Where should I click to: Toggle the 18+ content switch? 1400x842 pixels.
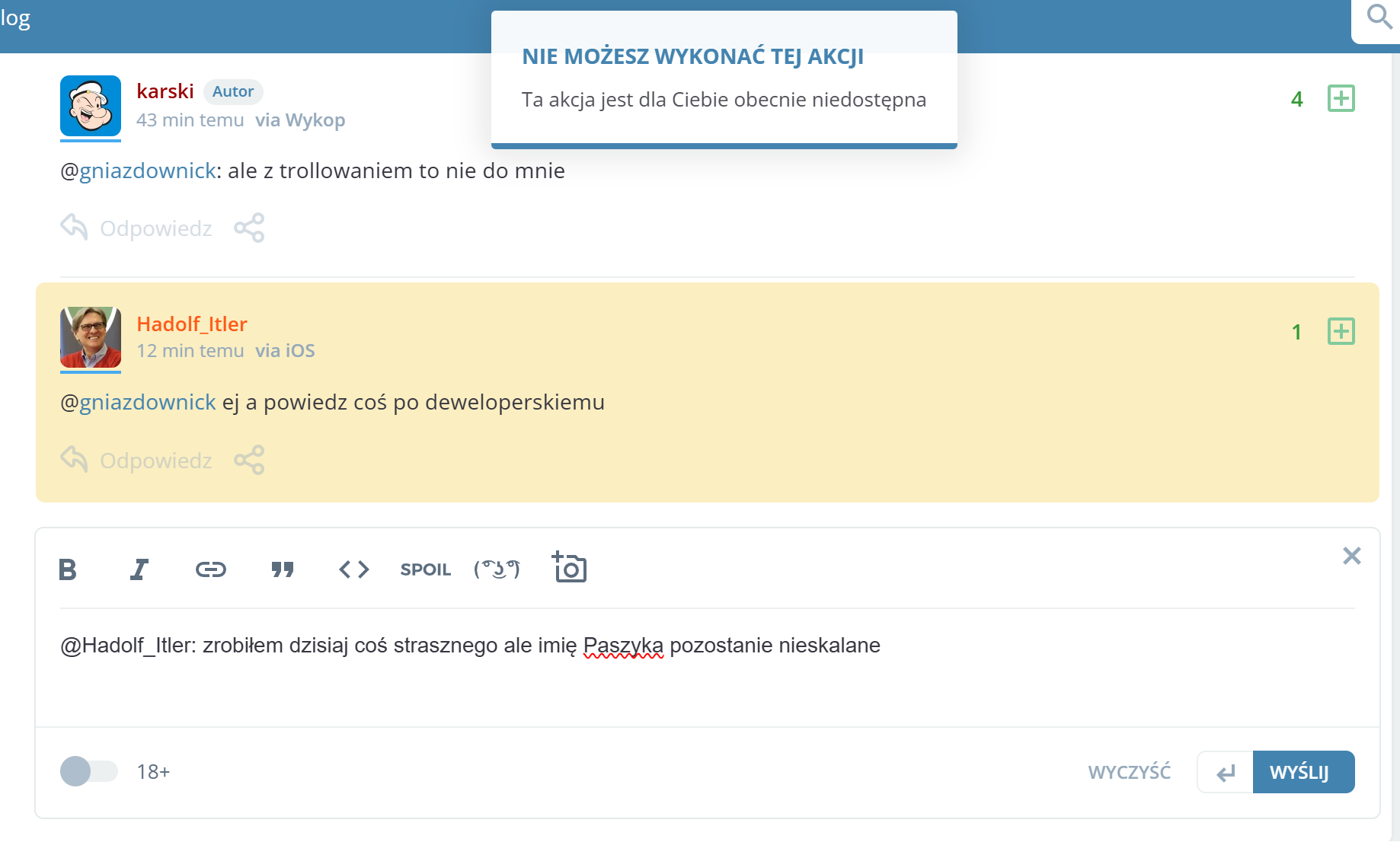[x=88, y=771]
